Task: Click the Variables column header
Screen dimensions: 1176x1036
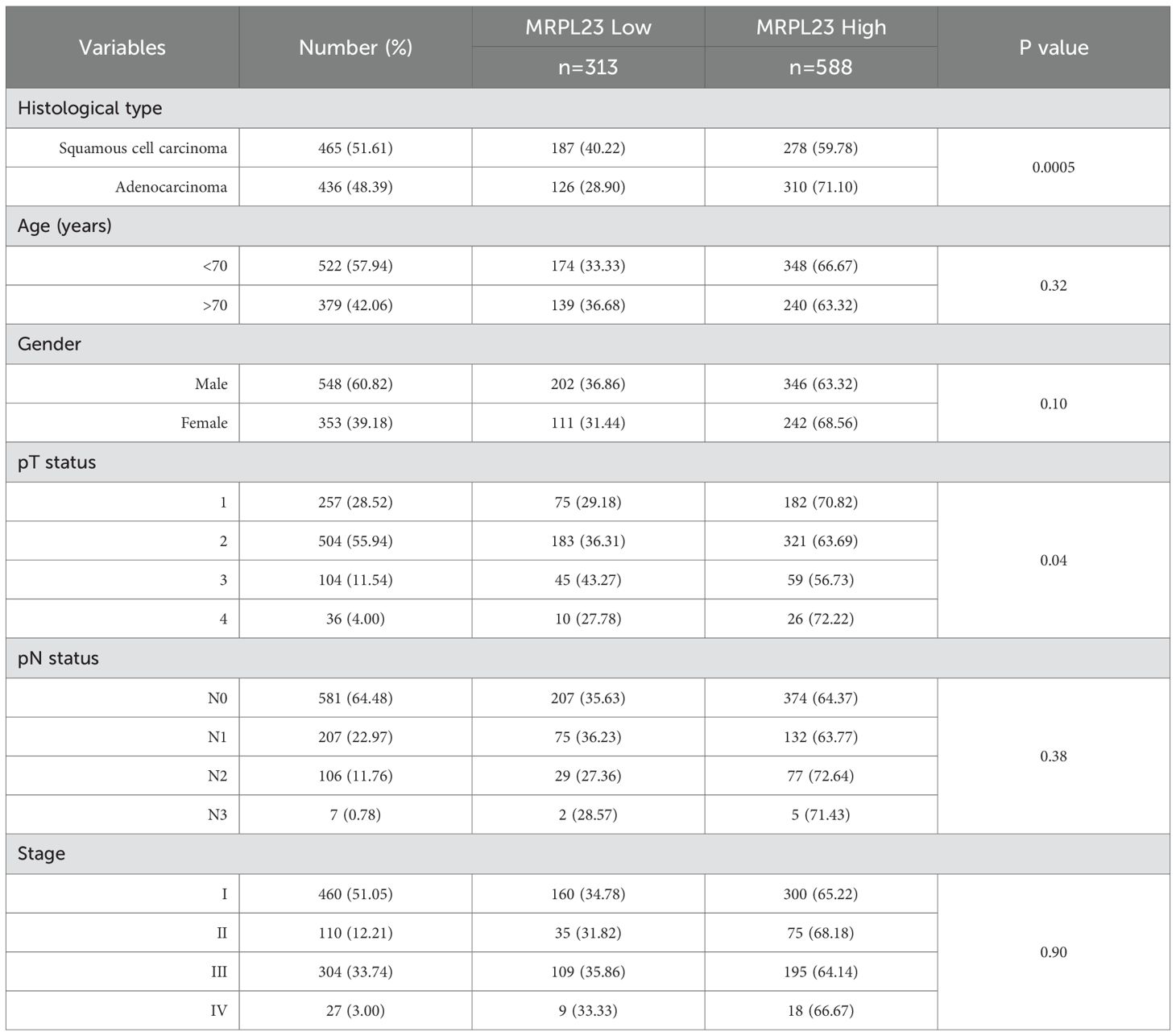Action: pos(122,48)
